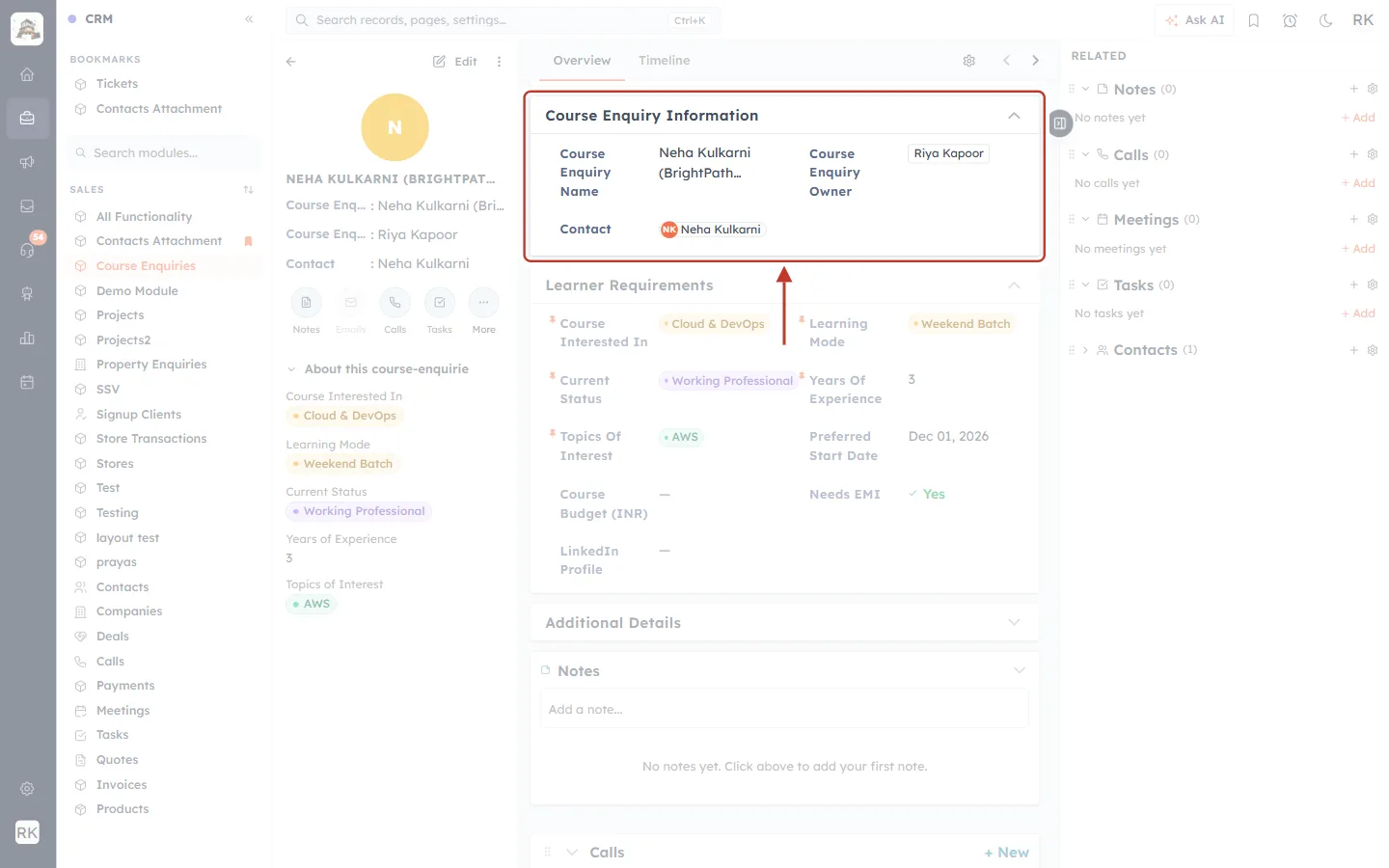Click the Tasks quick action icon
Viewport: 1389px width, 868px height.
point(439,303)
